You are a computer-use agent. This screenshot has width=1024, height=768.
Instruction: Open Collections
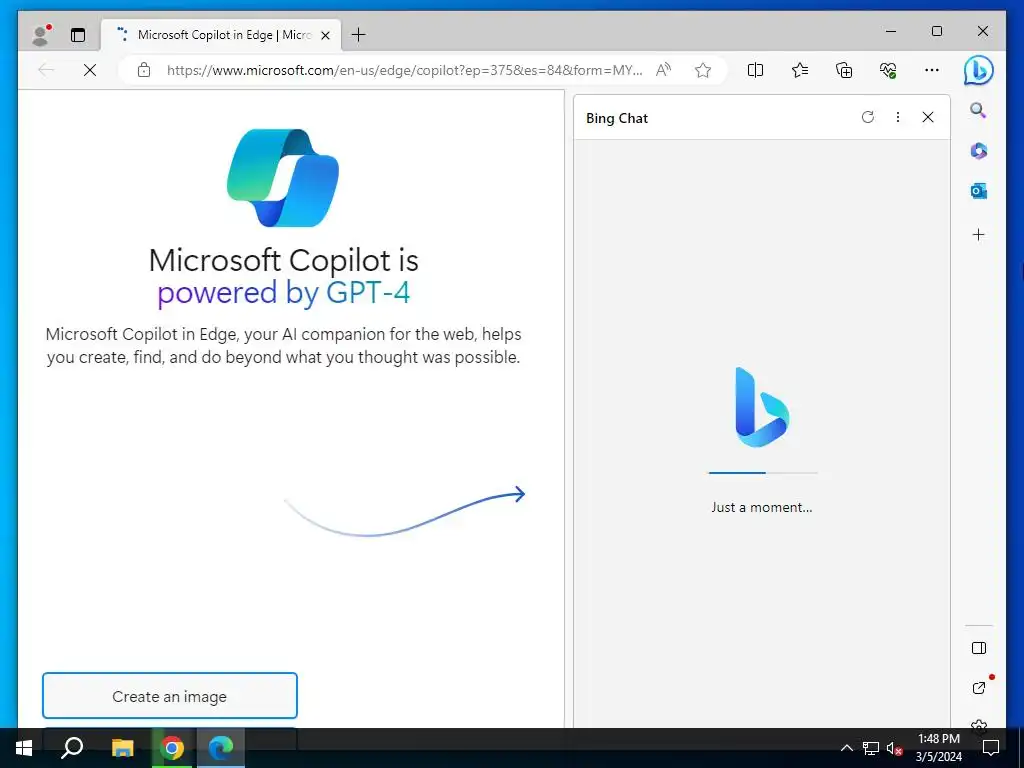pos(844,70)
